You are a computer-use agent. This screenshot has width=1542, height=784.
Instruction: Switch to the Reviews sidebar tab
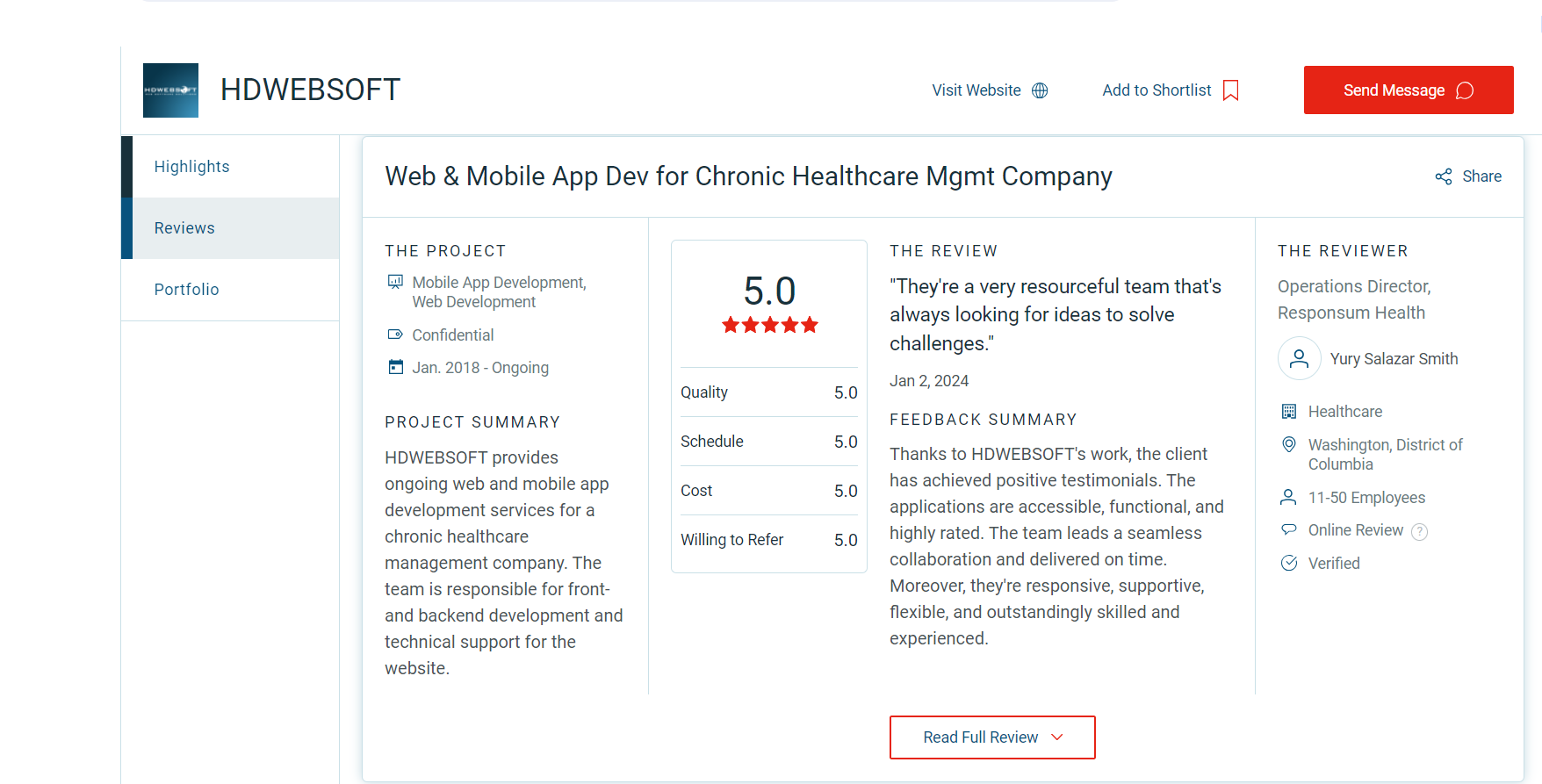click(184, 228)
